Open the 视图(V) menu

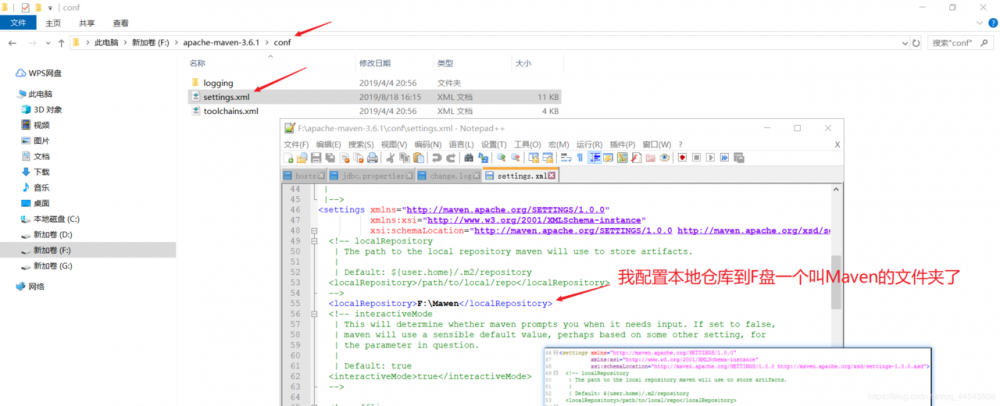pos(394,144)
